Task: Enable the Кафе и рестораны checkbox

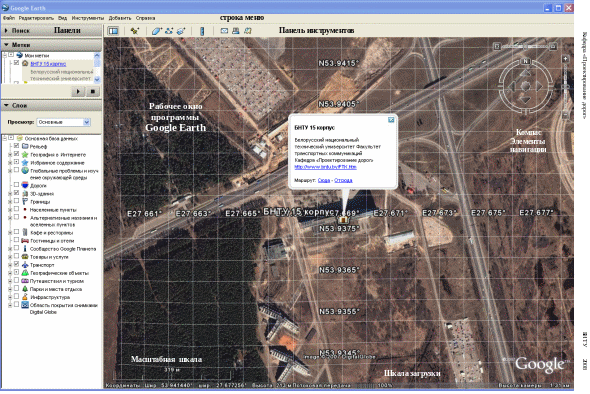Action: (x=17, y=232)
